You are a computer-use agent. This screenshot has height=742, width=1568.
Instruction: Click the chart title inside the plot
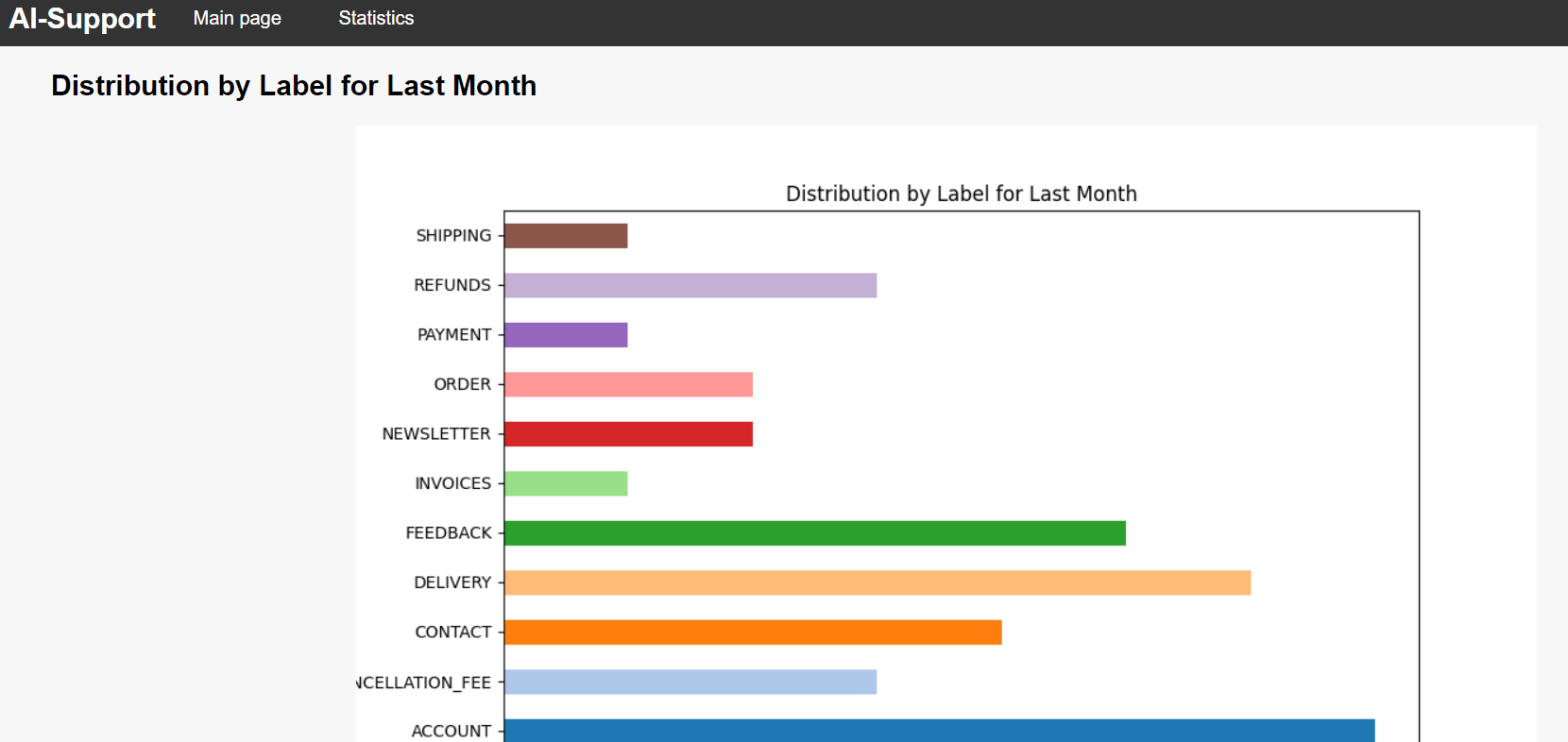(962, 194)
